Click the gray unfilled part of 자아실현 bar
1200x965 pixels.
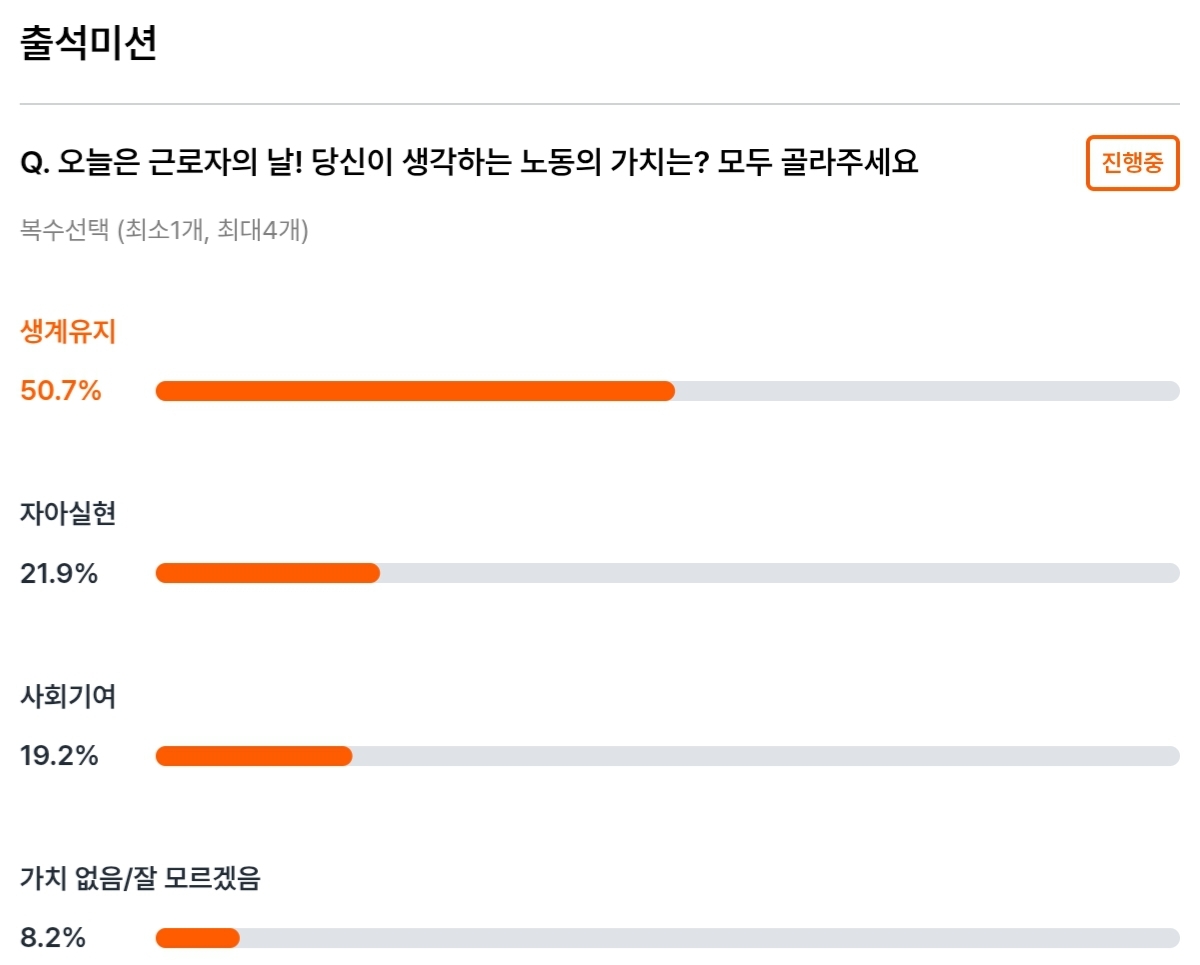click(x=780, y=573)
